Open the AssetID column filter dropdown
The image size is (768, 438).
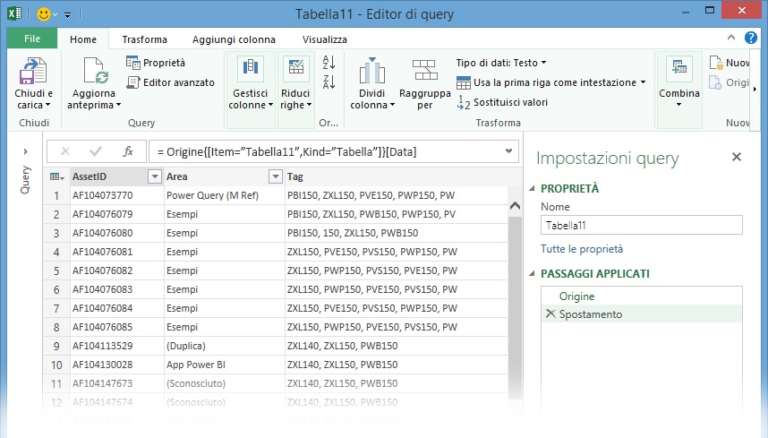(x=155, y=176)
